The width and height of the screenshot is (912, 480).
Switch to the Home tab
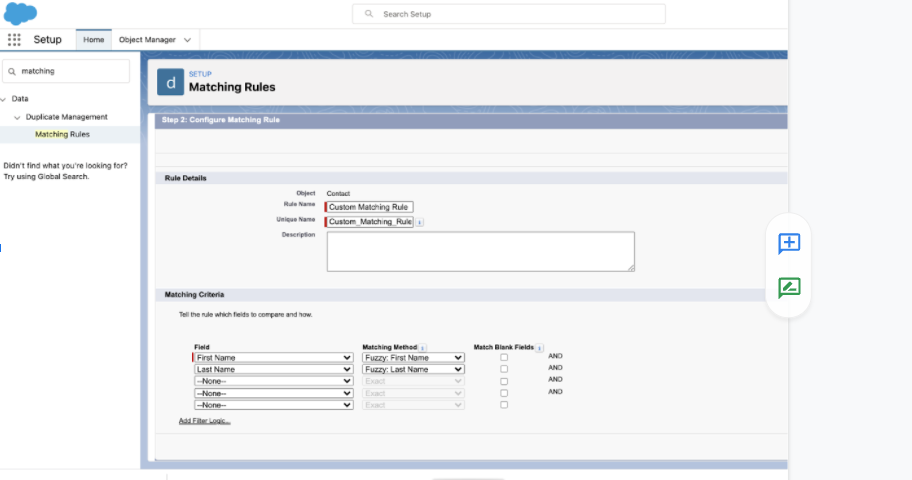[x=94, y=40]
